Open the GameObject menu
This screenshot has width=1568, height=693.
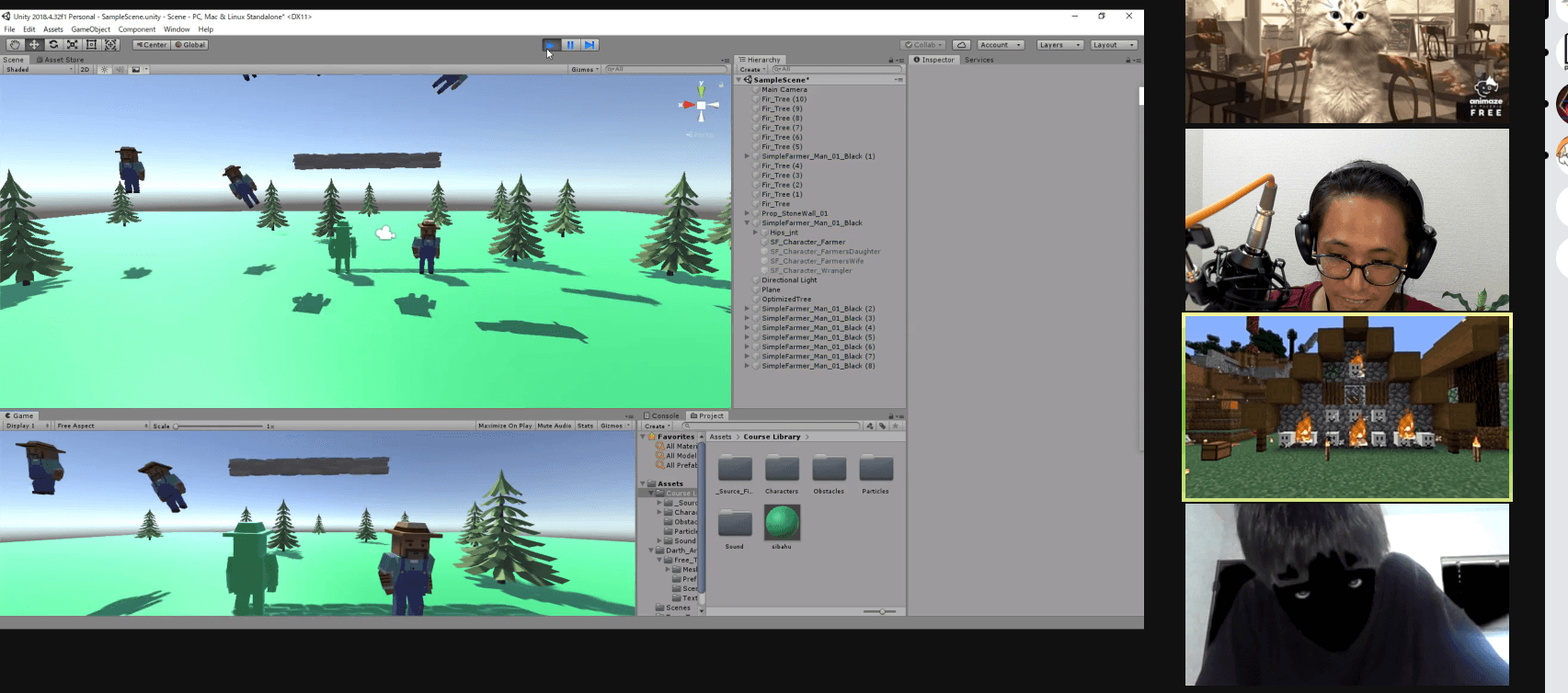pyautogui.click(x=90, y=29)
